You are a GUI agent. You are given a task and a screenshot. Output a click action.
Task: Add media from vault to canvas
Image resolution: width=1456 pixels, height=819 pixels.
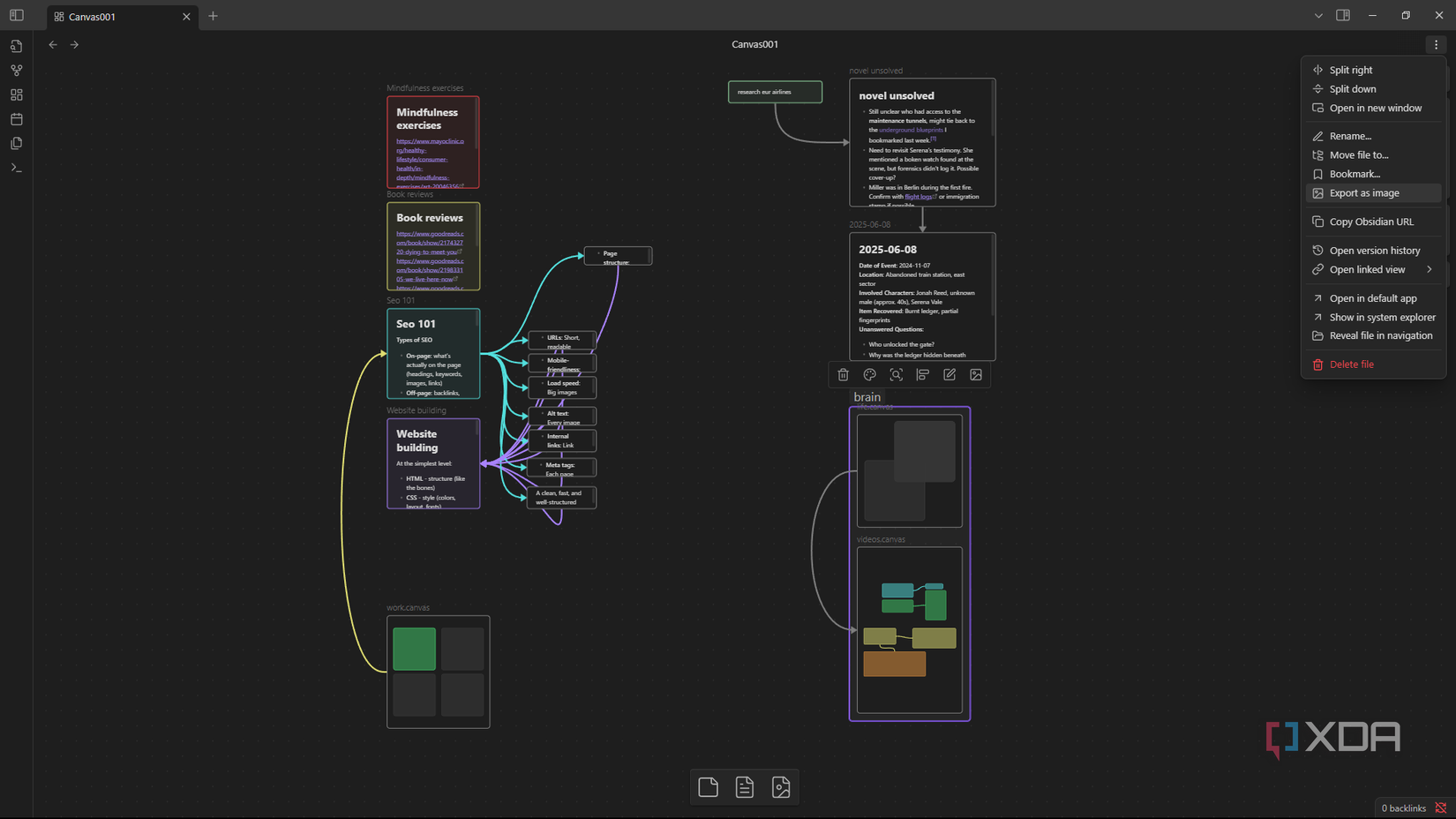coord(781,787)
